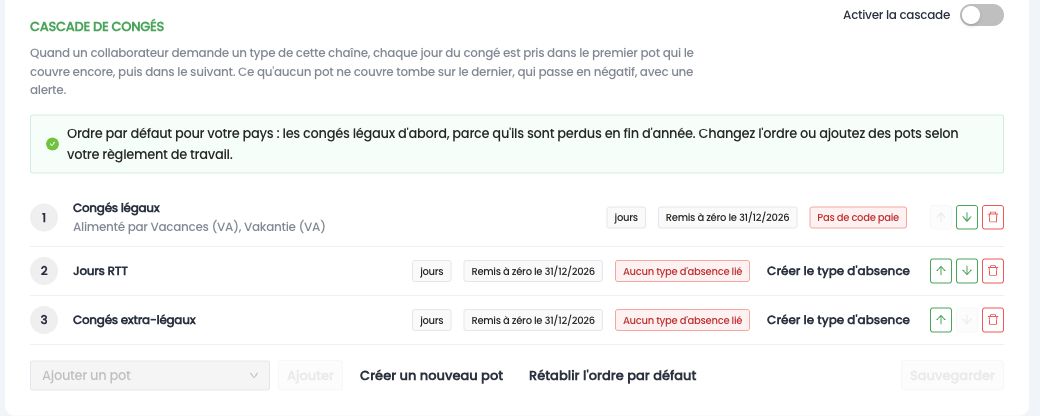Open the Ajouter un pot dropdown
Screen dimensions: 1040x416
pos(150,376)
